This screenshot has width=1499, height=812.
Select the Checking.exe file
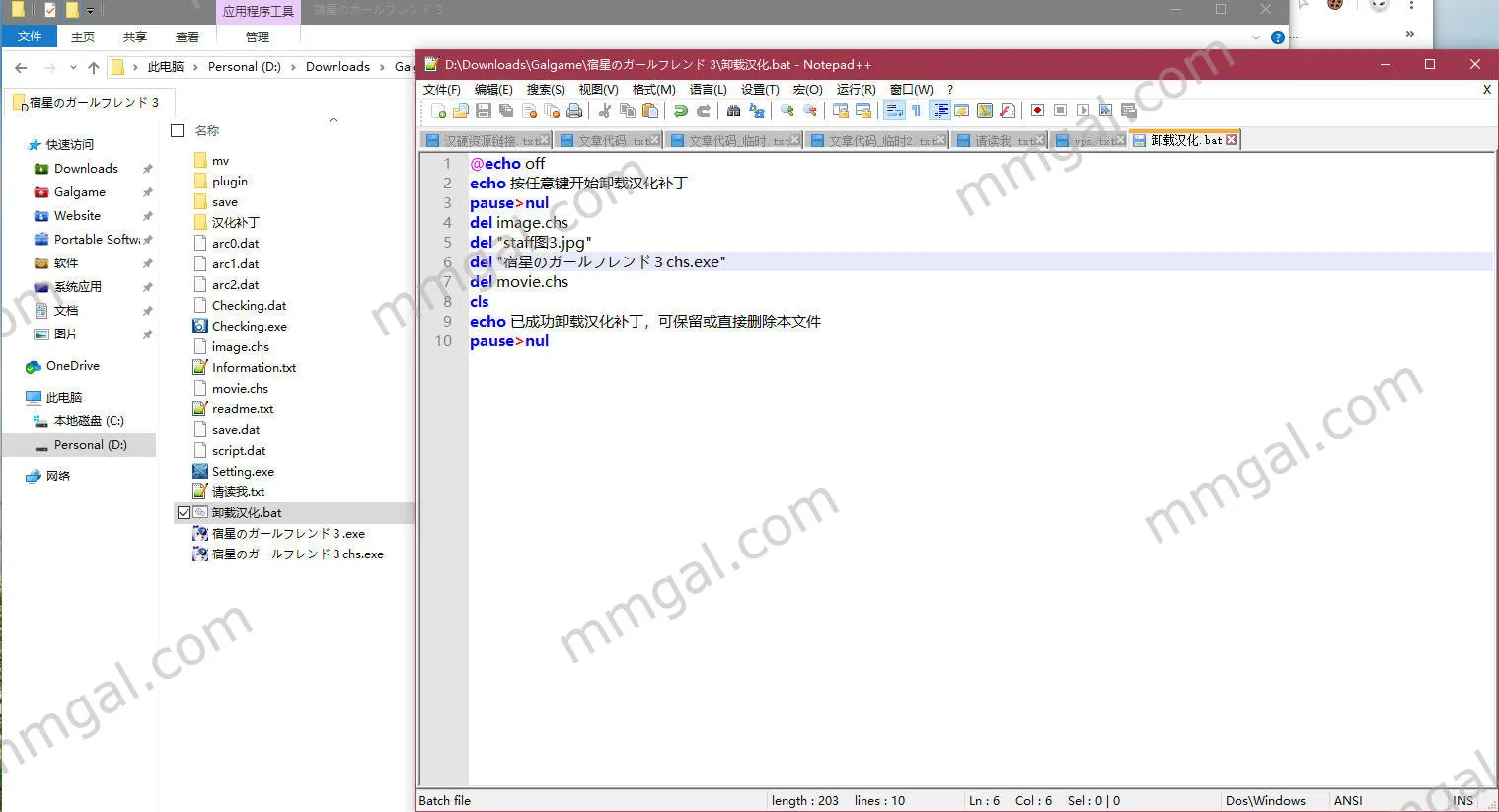tap(249, 327)
